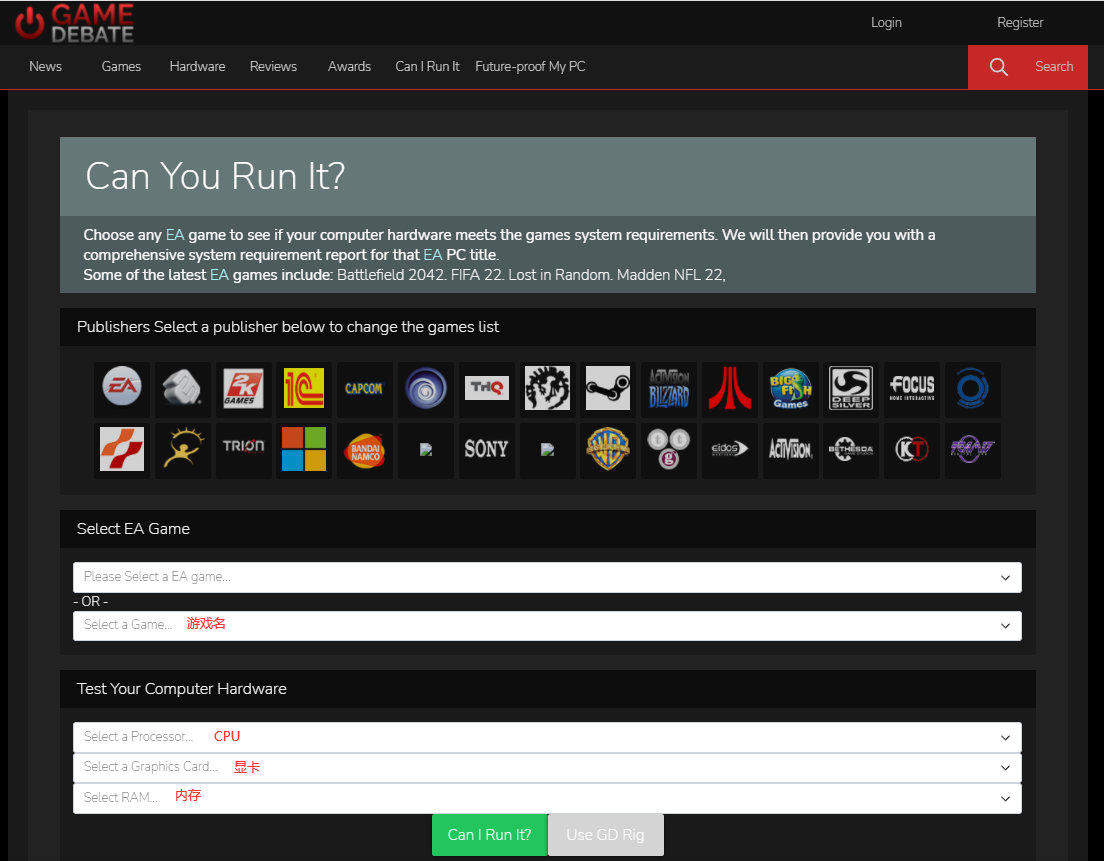Viewport: 1104px width, 861px height.
Task: Expand the 'Select a Processor' dropdown
Action: (x=547, y=737)
